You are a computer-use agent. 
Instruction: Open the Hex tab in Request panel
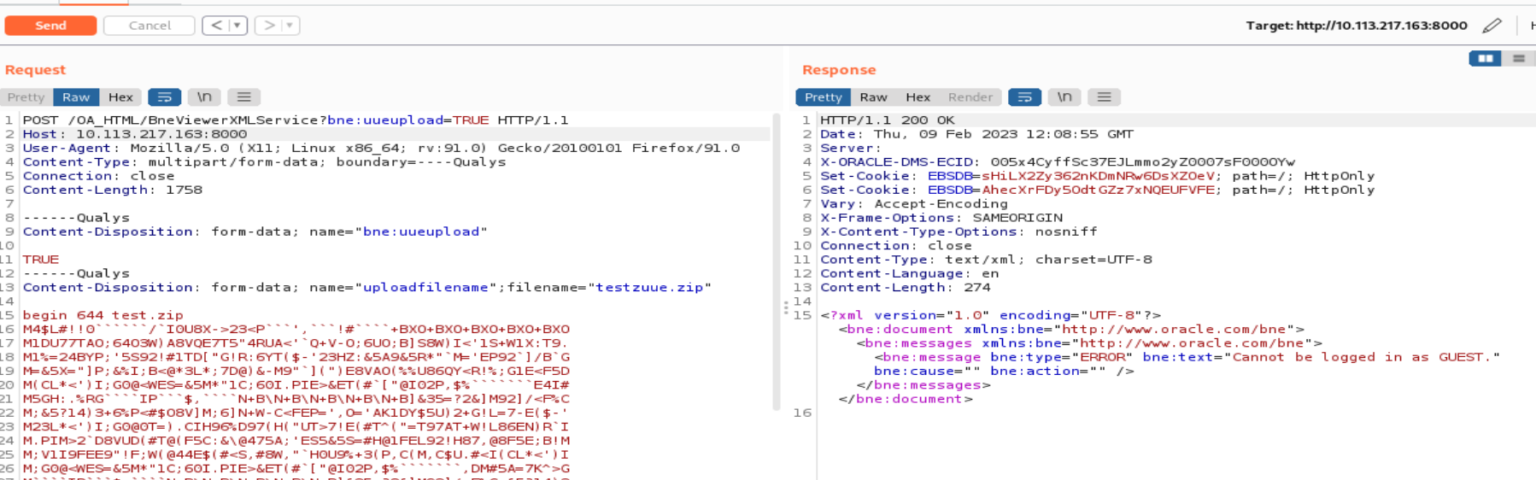pyautogui.click(x=120, y=97)
